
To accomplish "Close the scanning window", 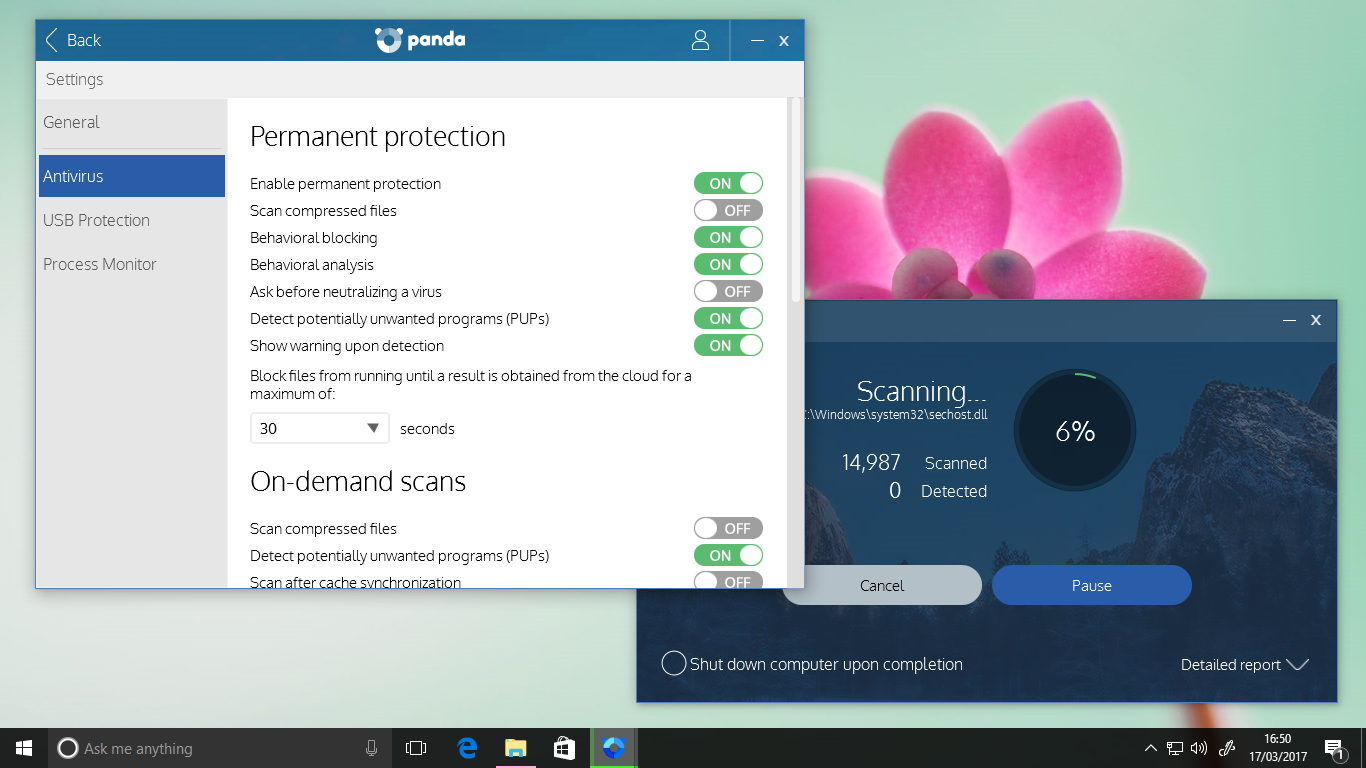I will click(x=1316, y=320).
